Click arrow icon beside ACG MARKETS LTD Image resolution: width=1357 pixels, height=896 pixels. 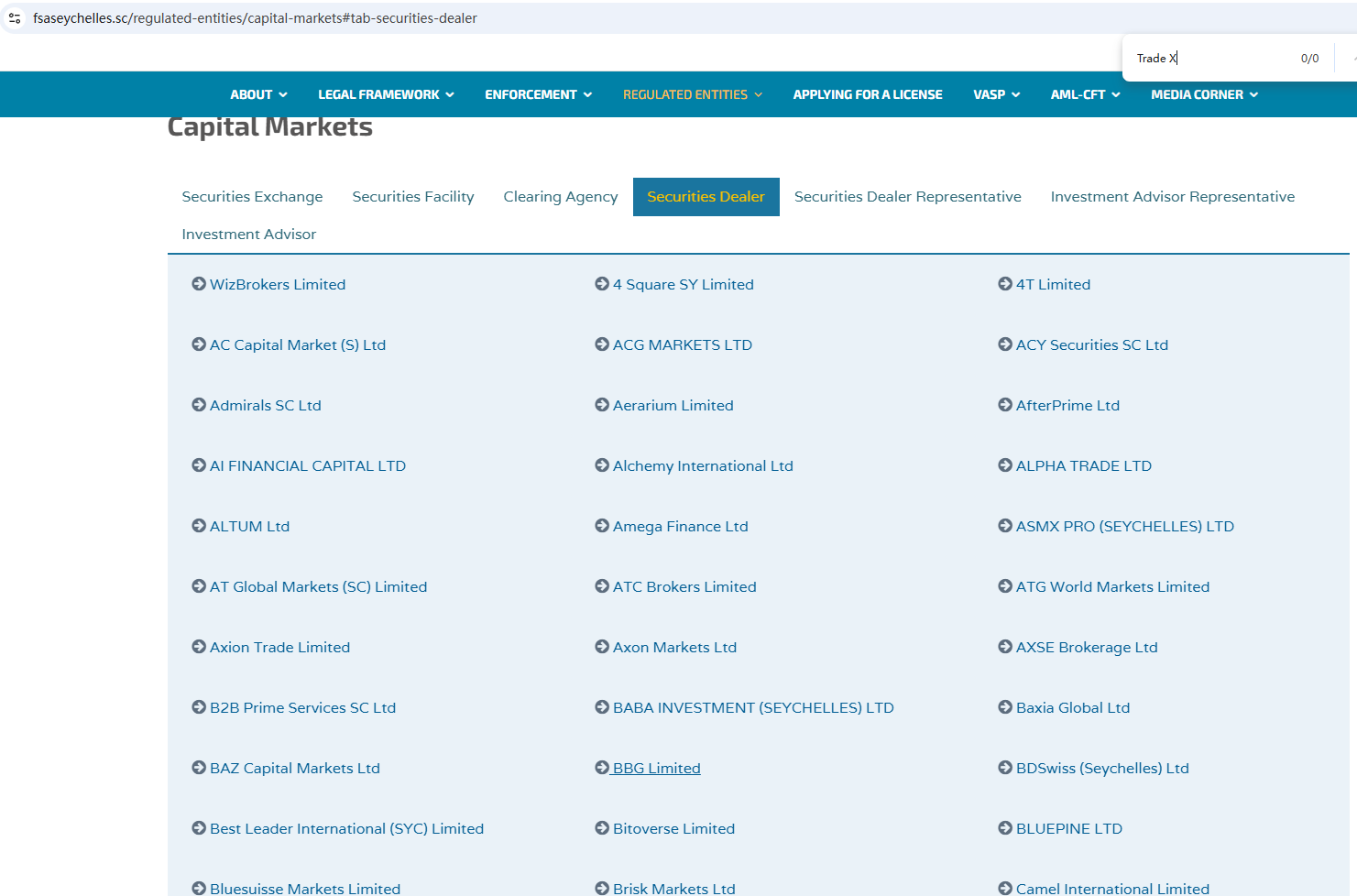tap(602, 344)
